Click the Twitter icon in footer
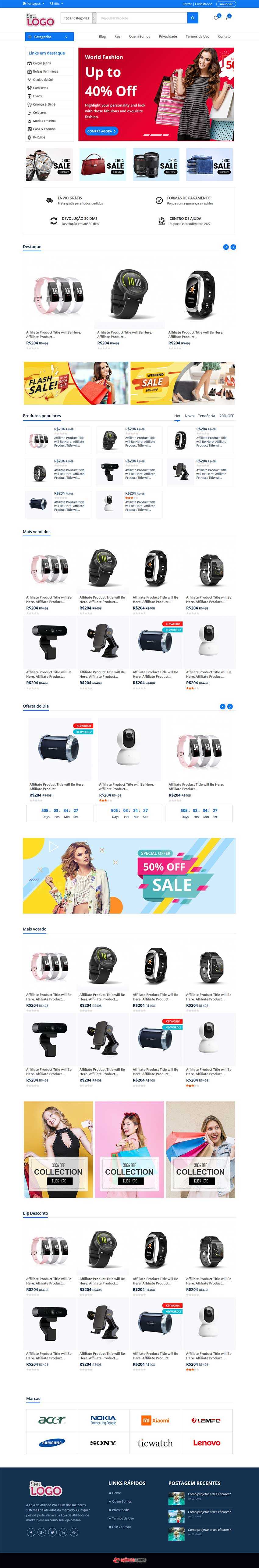This screenshot has height=1568, width=259. [x=52, y=1531]
